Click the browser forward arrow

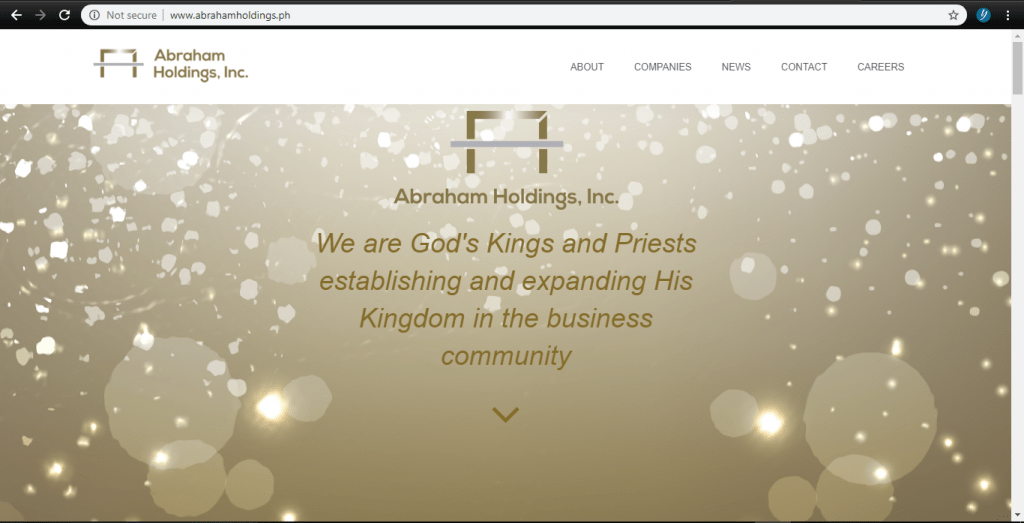[x=40, y=15]
